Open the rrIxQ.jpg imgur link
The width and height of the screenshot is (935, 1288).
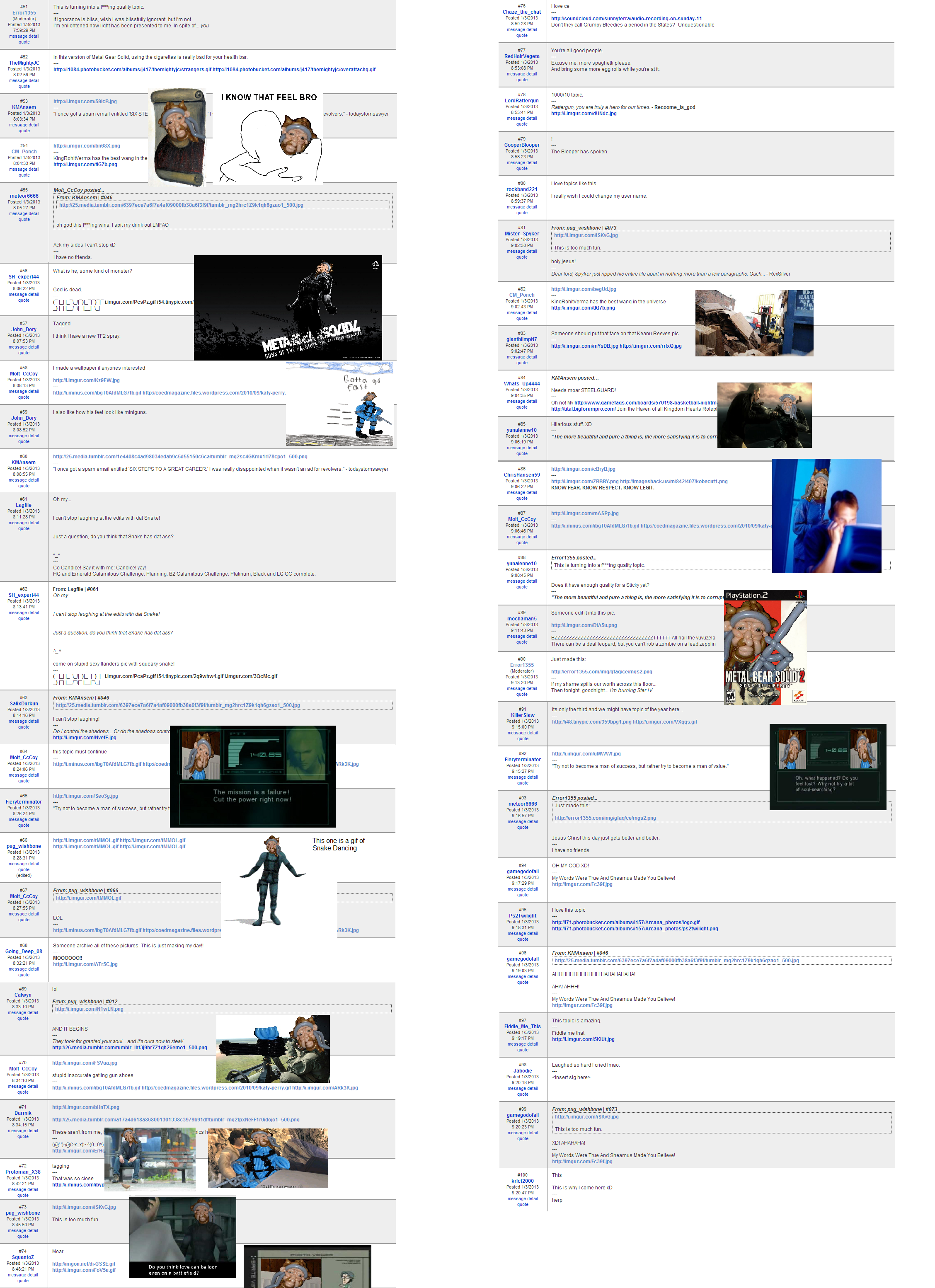(650, 346)
